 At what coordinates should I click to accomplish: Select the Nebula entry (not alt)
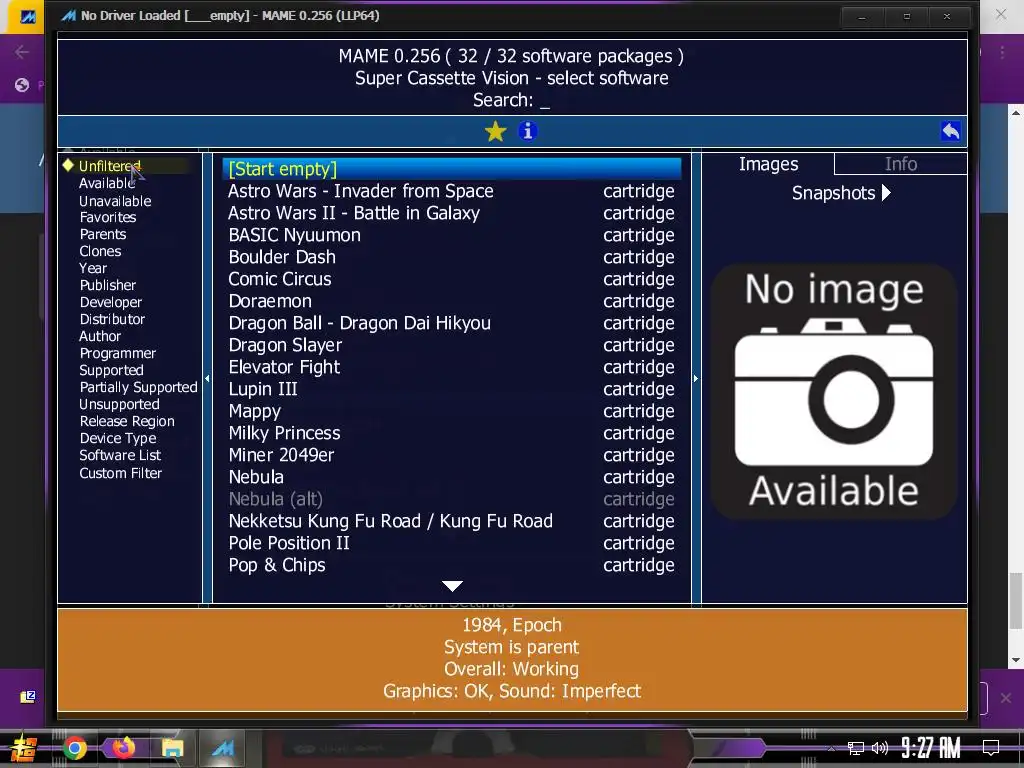point(452,477)
